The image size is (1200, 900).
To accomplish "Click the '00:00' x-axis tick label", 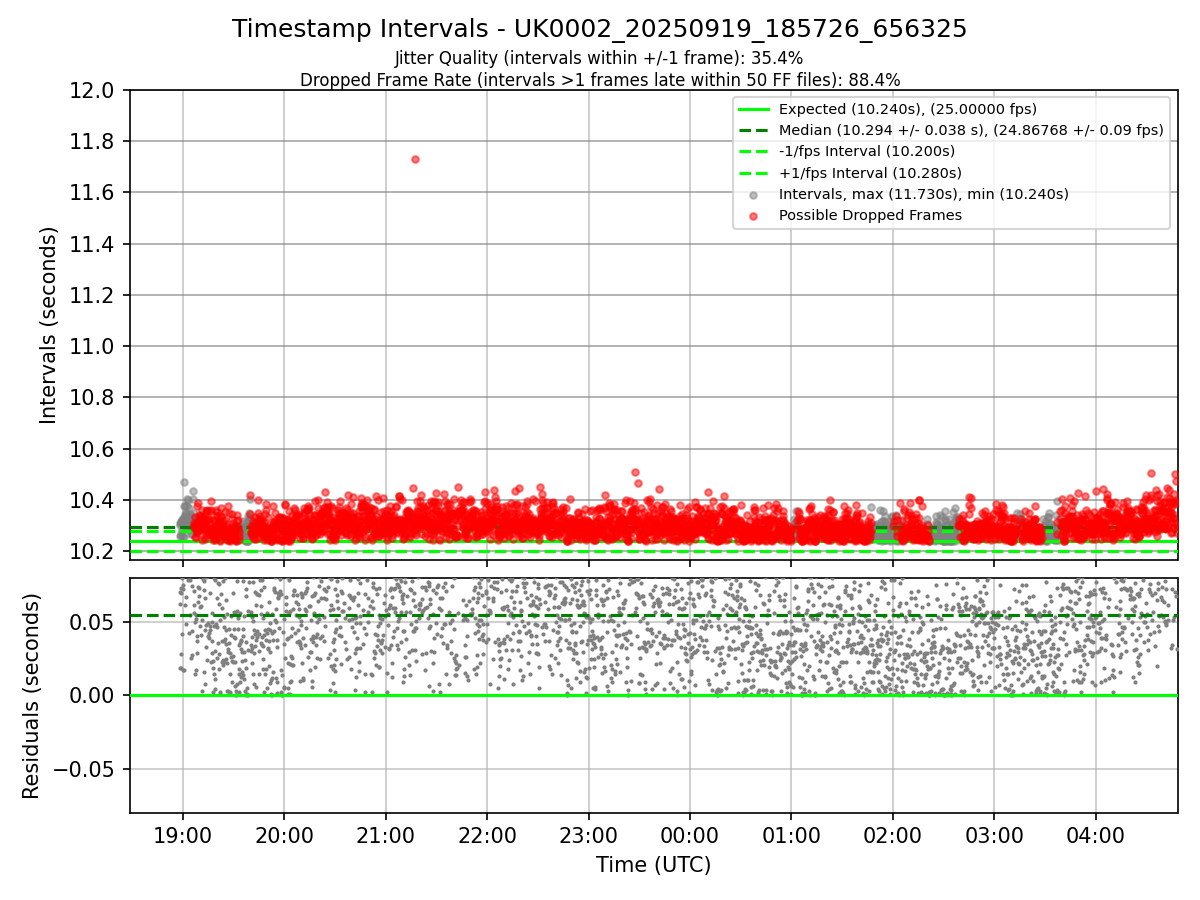I will 689,834.
